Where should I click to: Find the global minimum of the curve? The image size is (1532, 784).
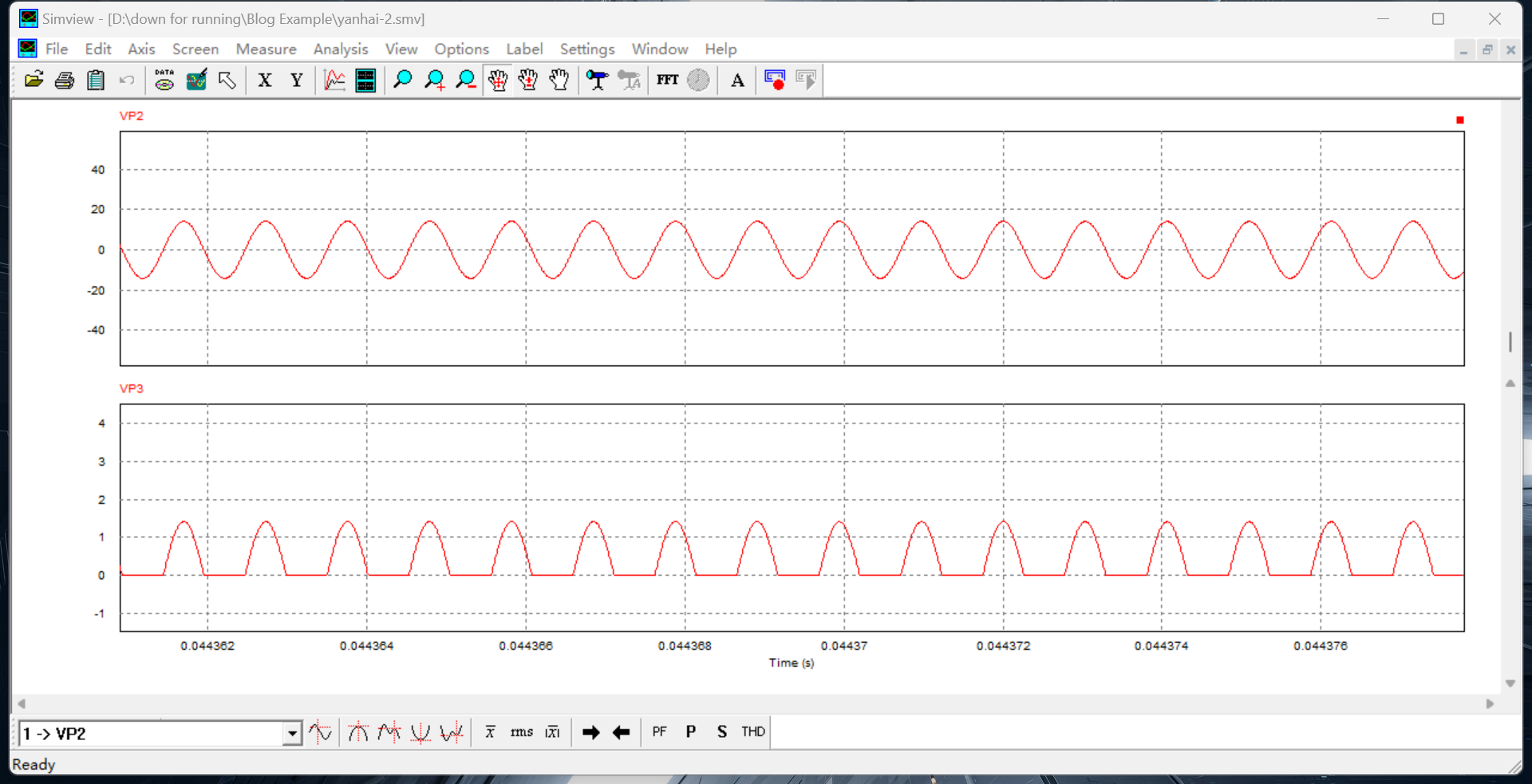(421, 732)
